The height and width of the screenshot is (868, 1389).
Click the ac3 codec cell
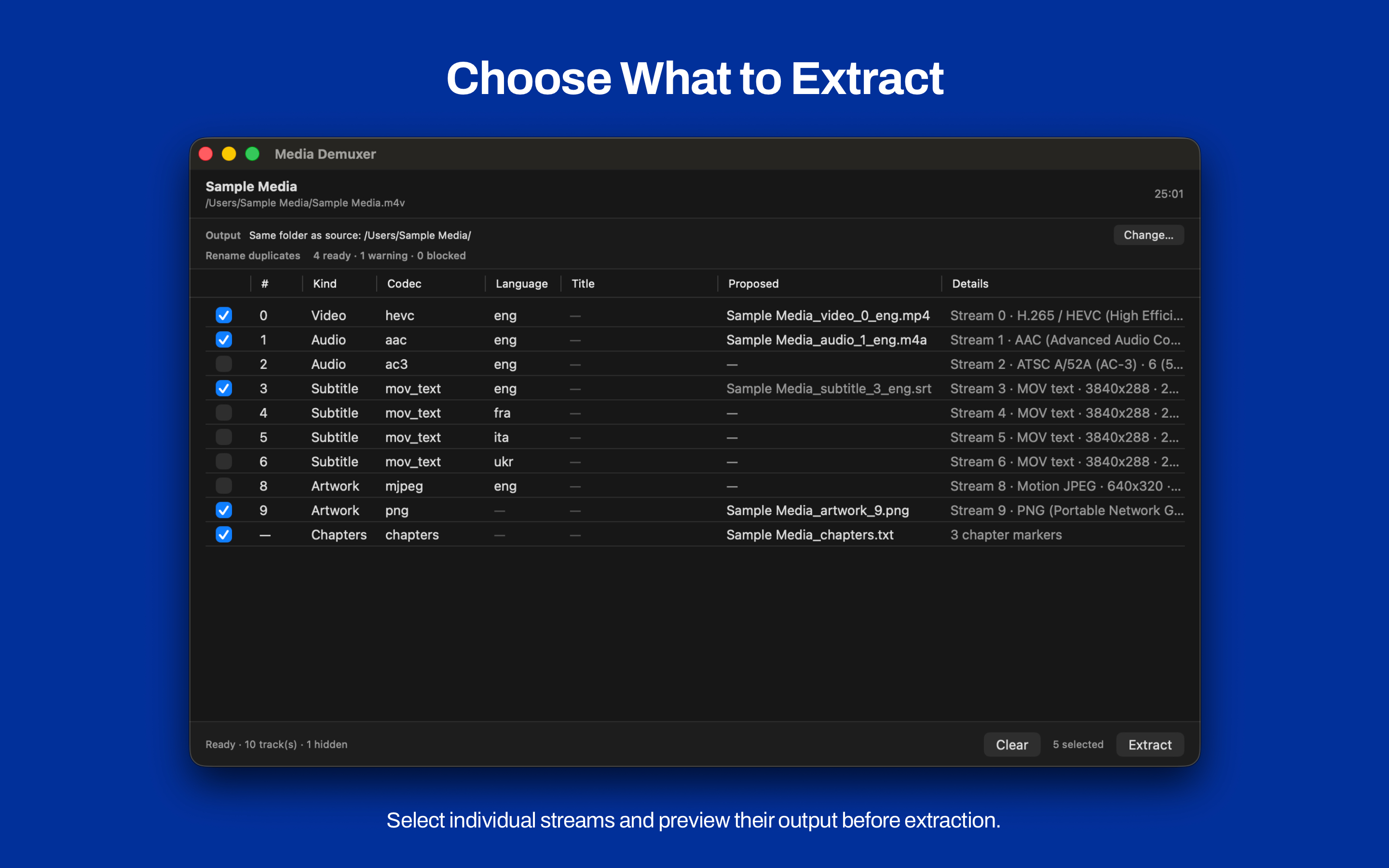(x=396, y=364)
